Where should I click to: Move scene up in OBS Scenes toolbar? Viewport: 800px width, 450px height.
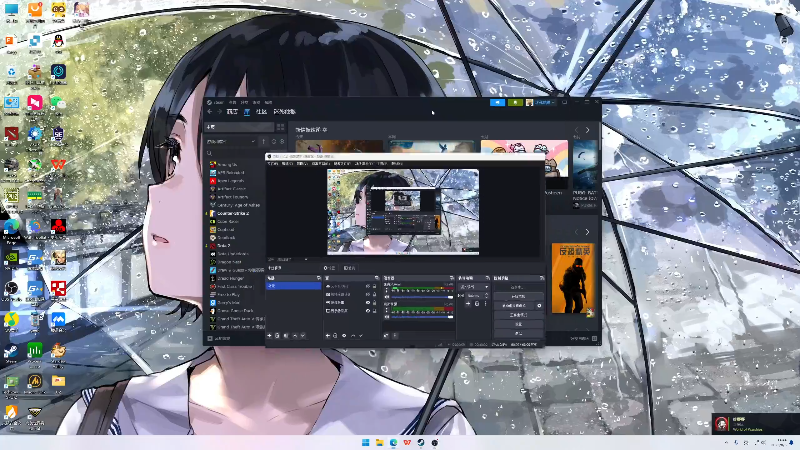pyautogui.click(x=295, y=336)
